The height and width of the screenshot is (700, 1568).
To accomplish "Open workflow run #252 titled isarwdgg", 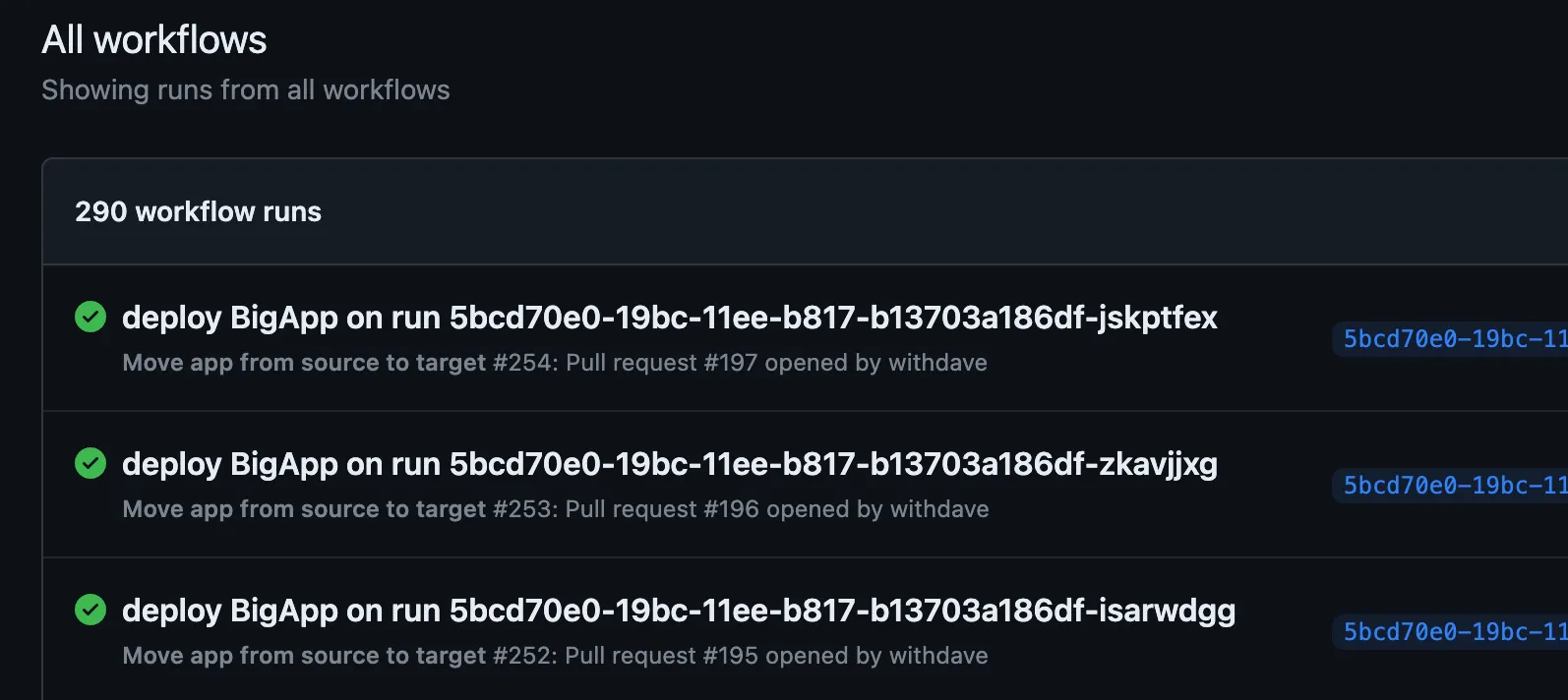I will pyautogui.click(x=677, y=610).
